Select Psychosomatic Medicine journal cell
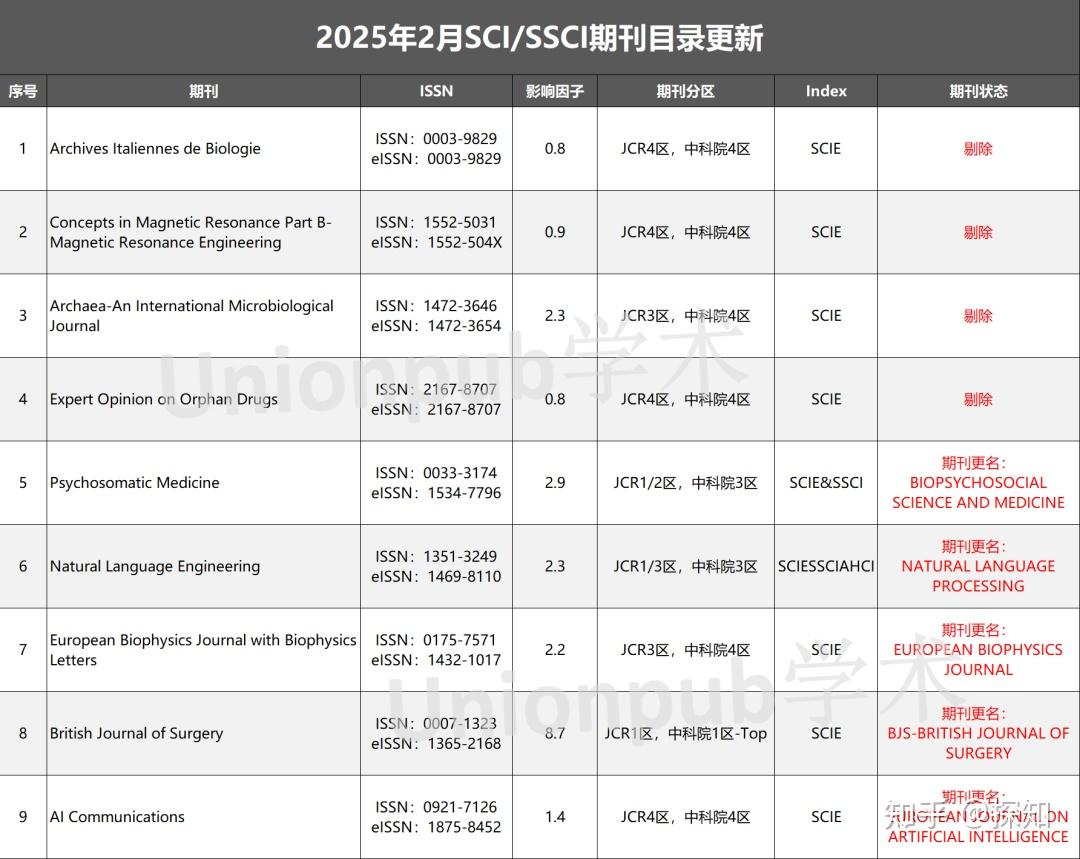 pos(204,483)
